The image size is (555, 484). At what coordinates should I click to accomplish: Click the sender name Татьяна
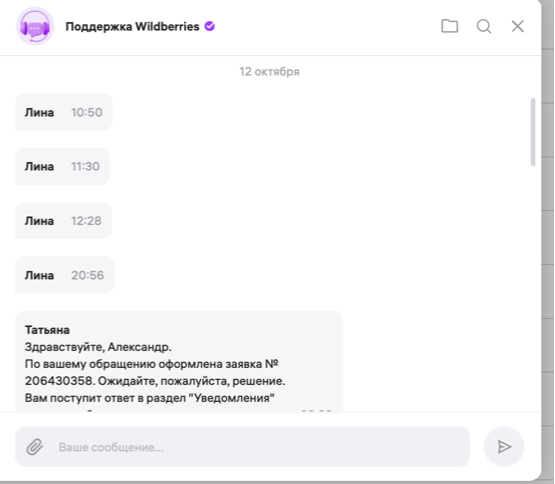(x=47, y=330)
